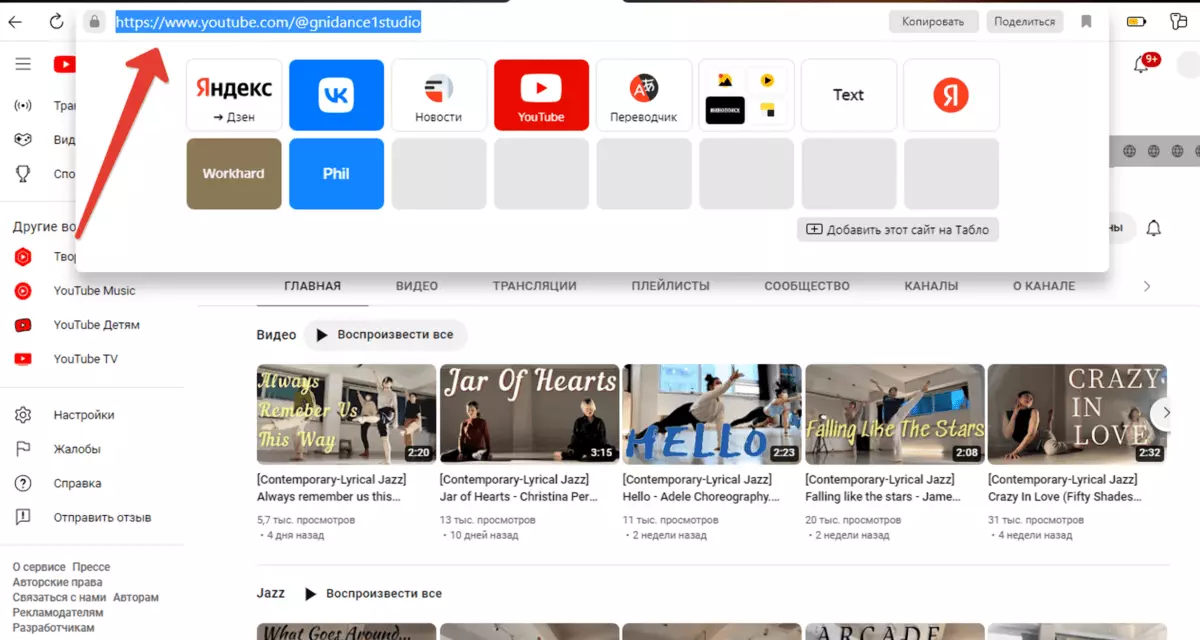Open Настройки gear in the sidebar
1200x640 pixels.
pos(22,415)
